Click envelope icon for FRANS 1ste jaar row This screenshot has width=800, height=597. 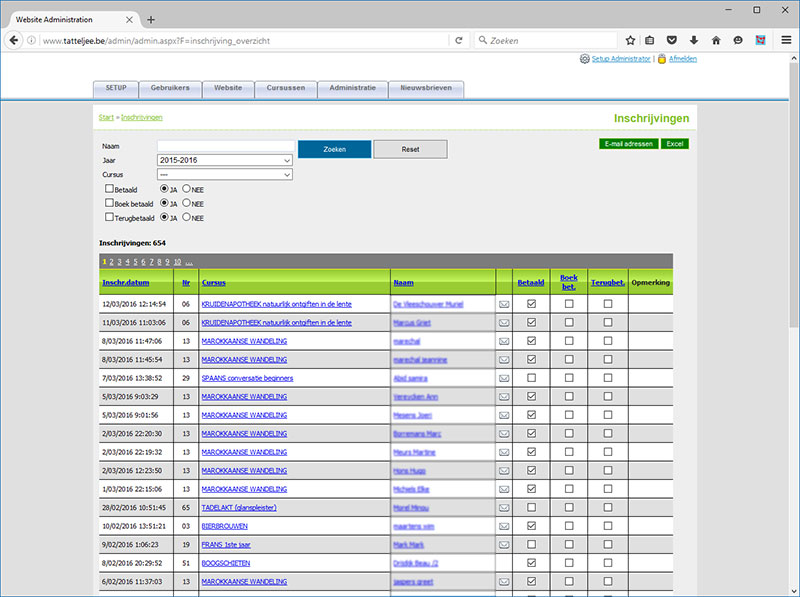pos(504,544)
